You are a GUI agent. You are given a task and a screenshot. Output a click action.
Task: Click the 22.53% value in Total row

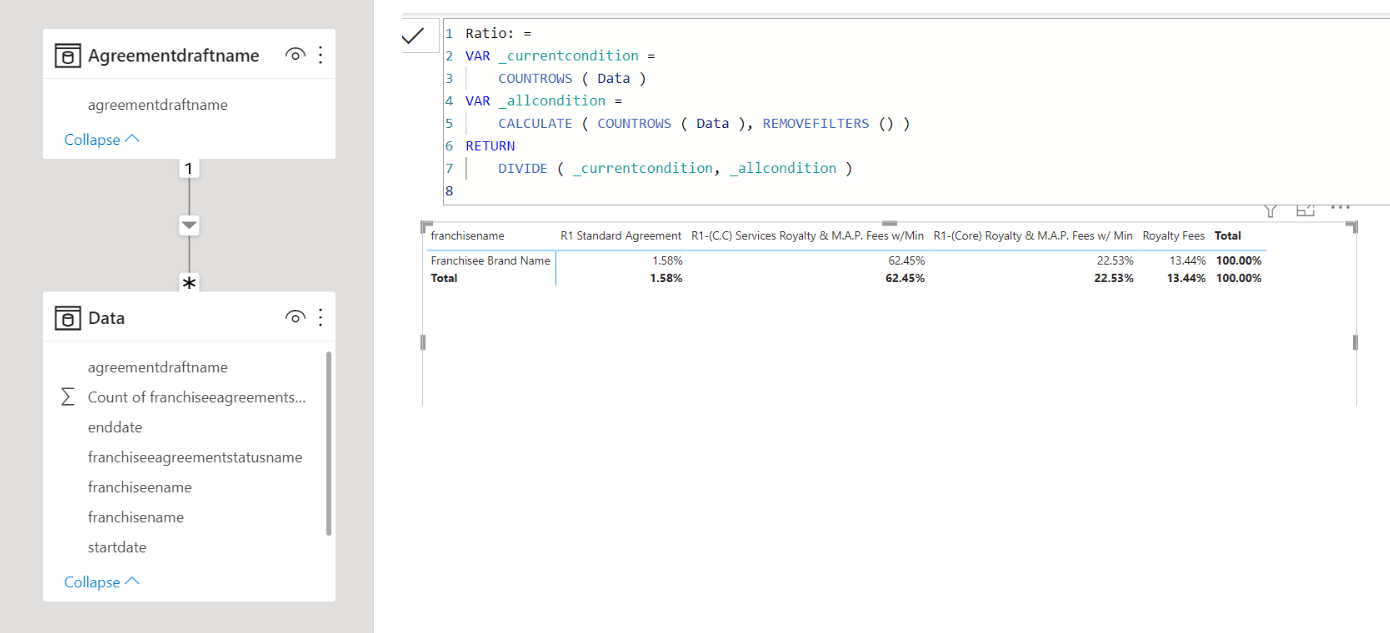(1114, 278)
